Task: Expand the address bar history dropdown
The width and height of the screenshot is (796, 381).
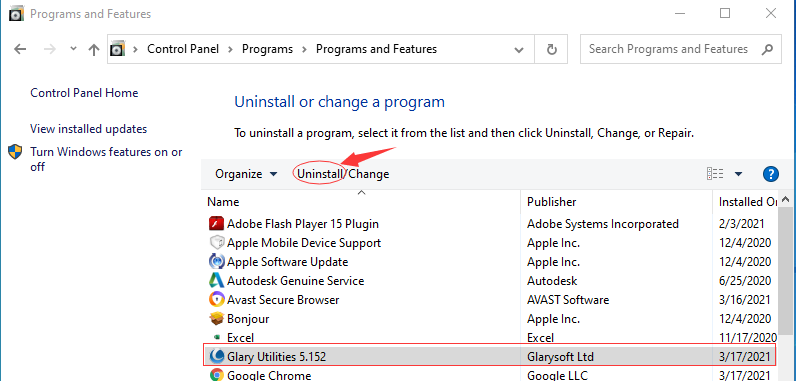Action: 519,50
